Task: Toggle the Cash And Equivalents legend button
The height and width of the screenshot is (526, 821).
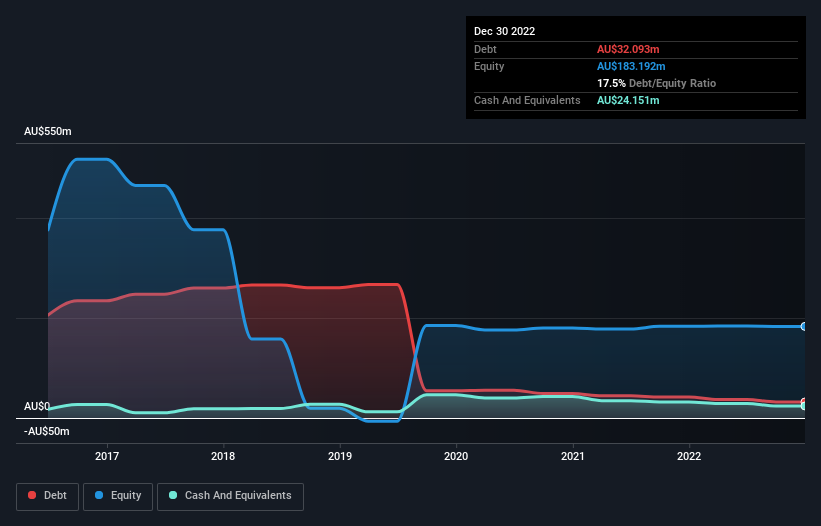Action: click(230, 496)
